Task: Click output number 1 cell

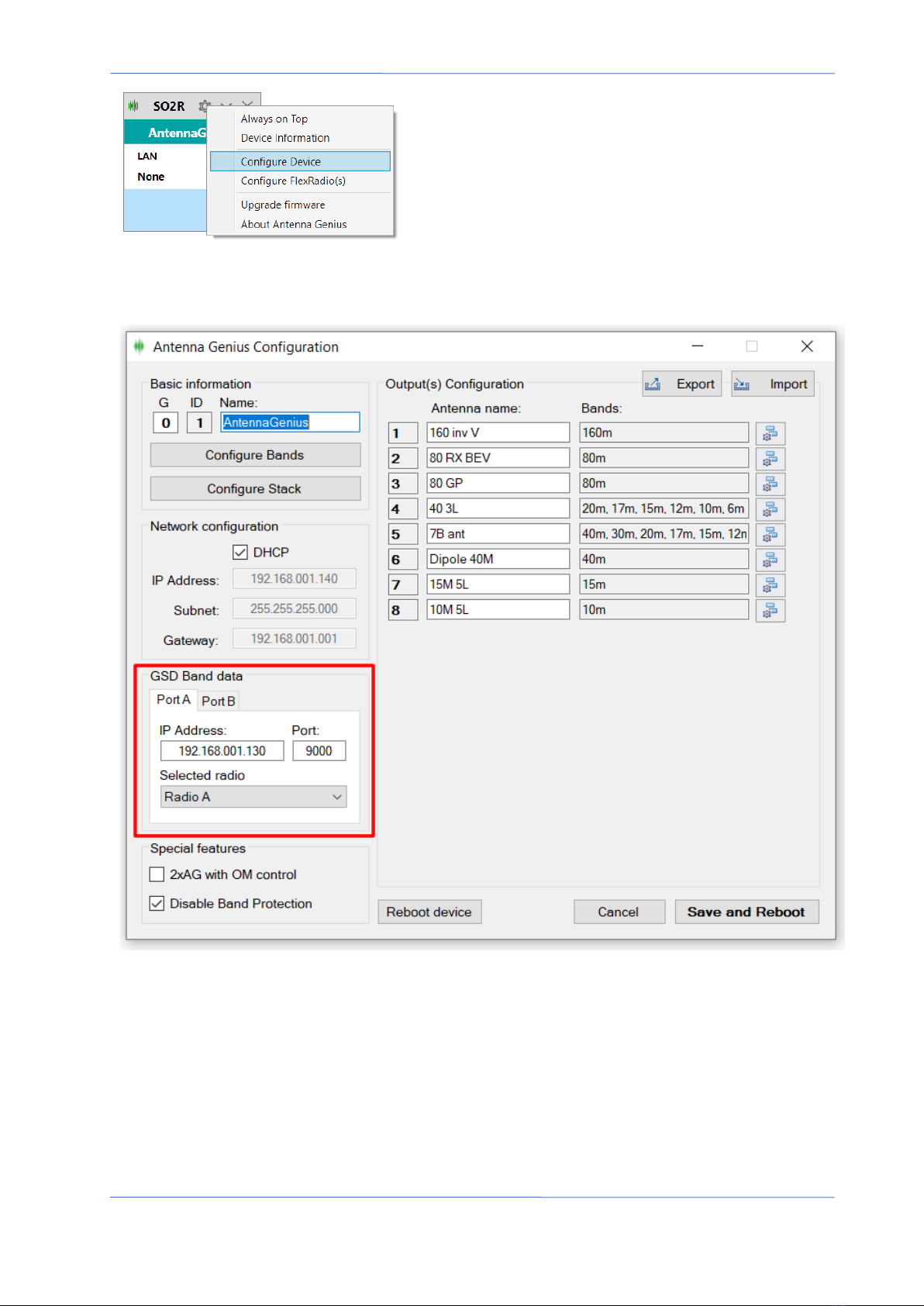Action: tap(403, 433)
